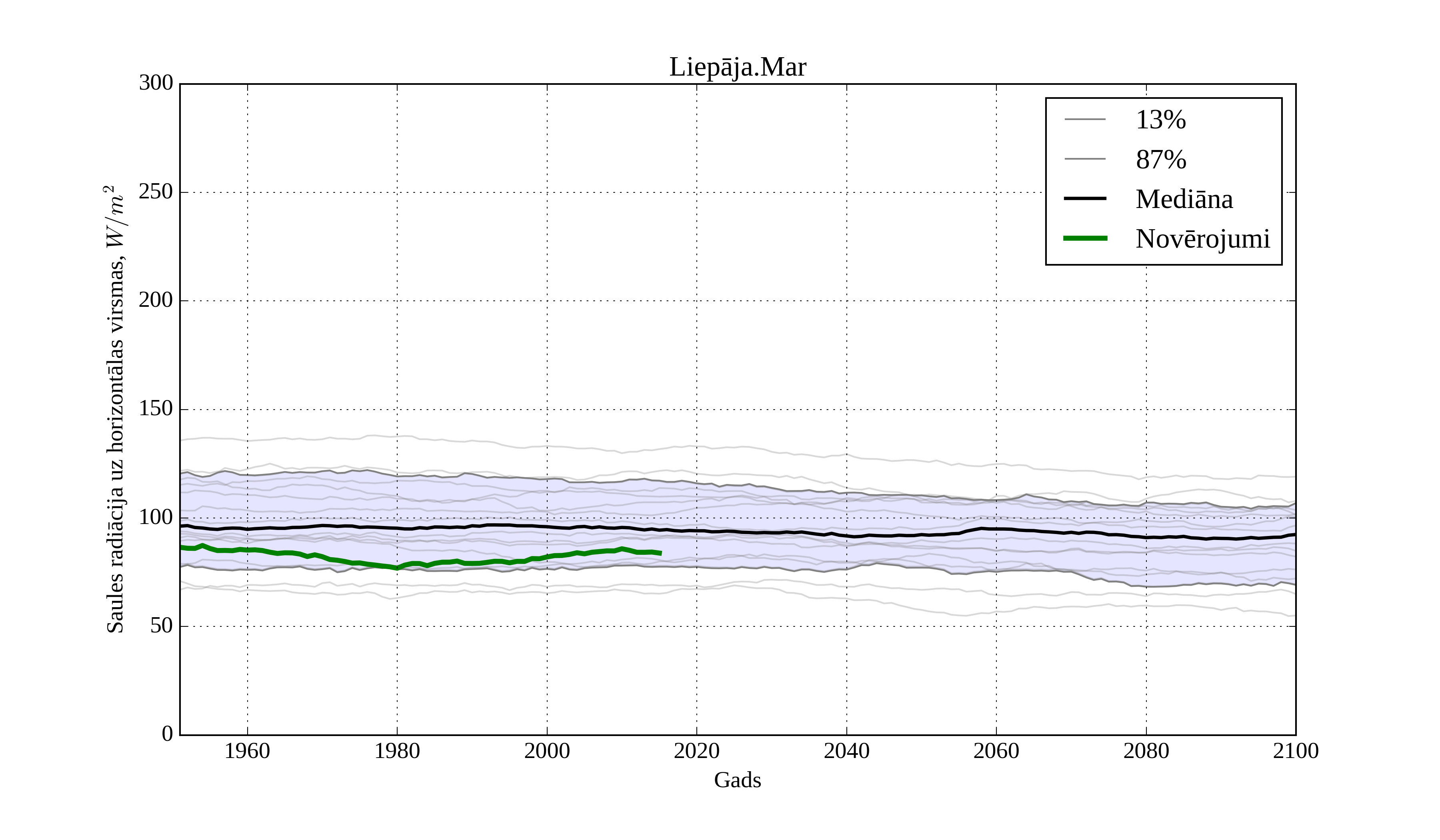The image size is (1440, 840).
Task: Click the 2040 x-axis tick label
Action: [846, 751]
